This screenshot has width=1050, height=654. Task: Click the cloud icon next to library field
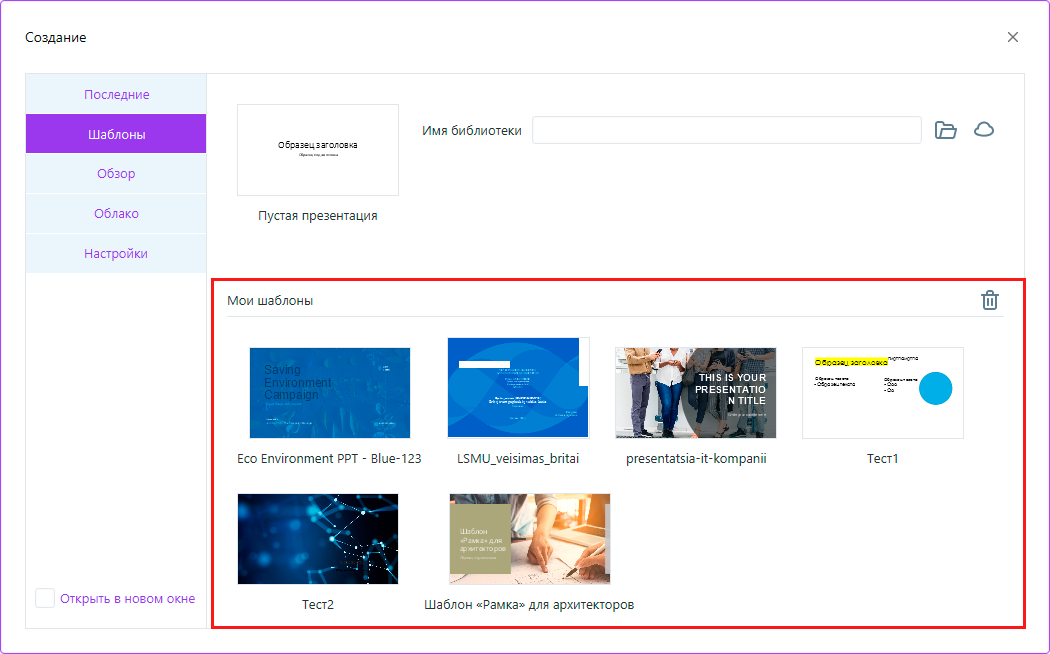pyautogui.click(x=984, y=129)
